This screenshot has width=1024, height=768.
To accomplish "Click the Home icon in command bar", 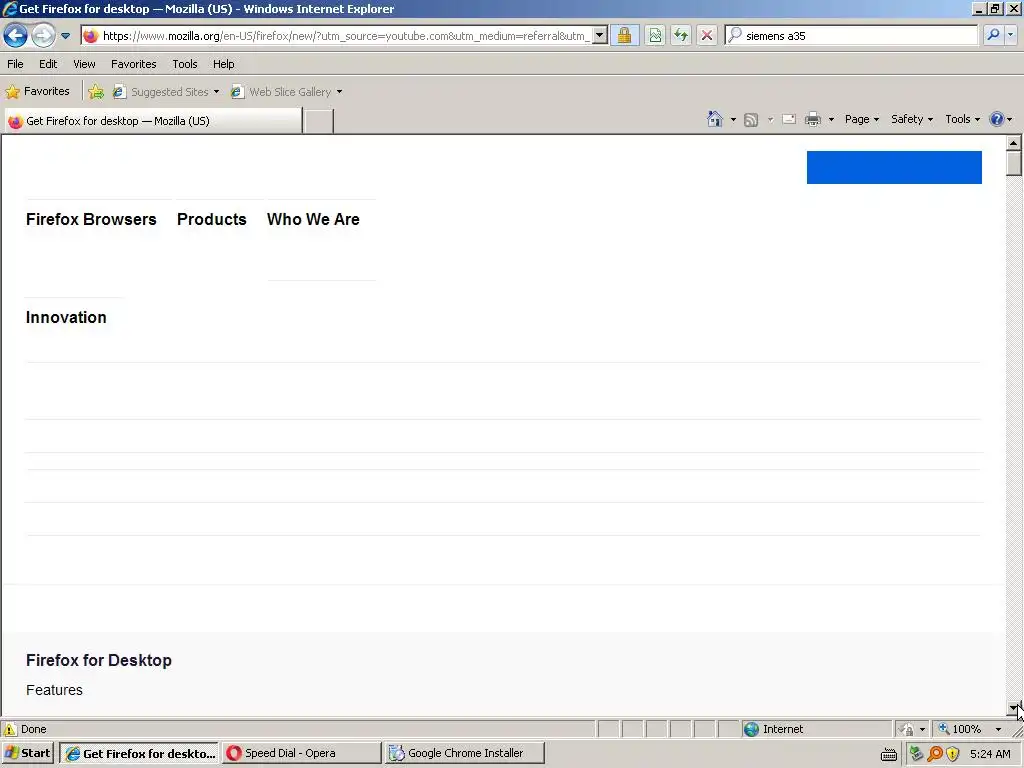I will [x=714, y=119].
